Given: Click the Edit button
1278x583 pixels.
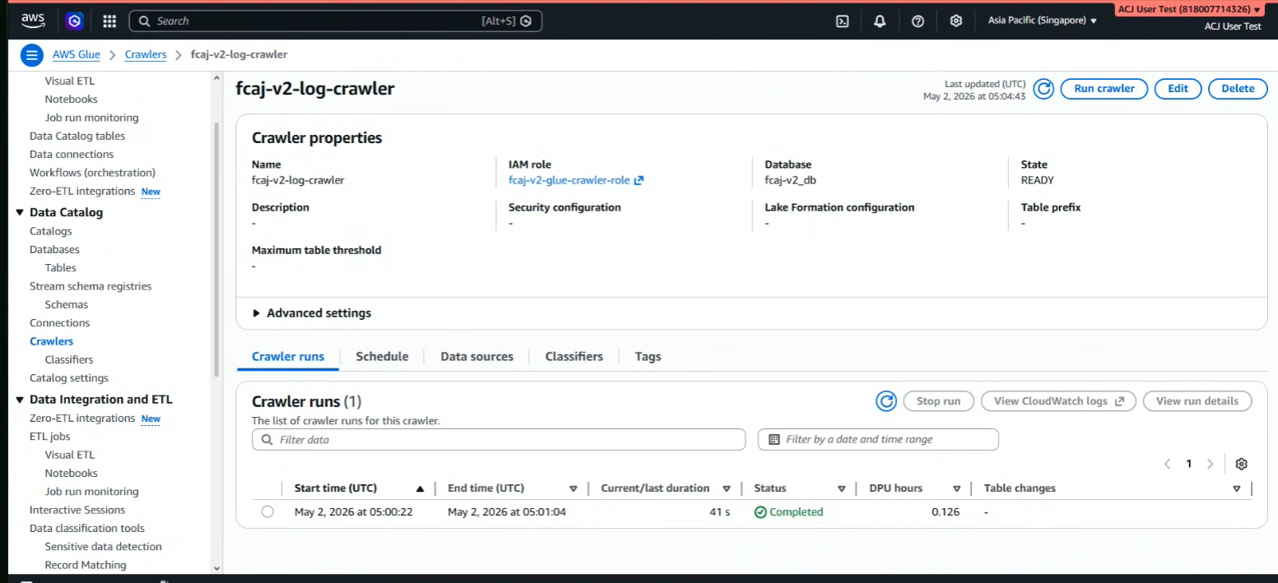Looking at the screenshot, I should [x=1178, y=89].
